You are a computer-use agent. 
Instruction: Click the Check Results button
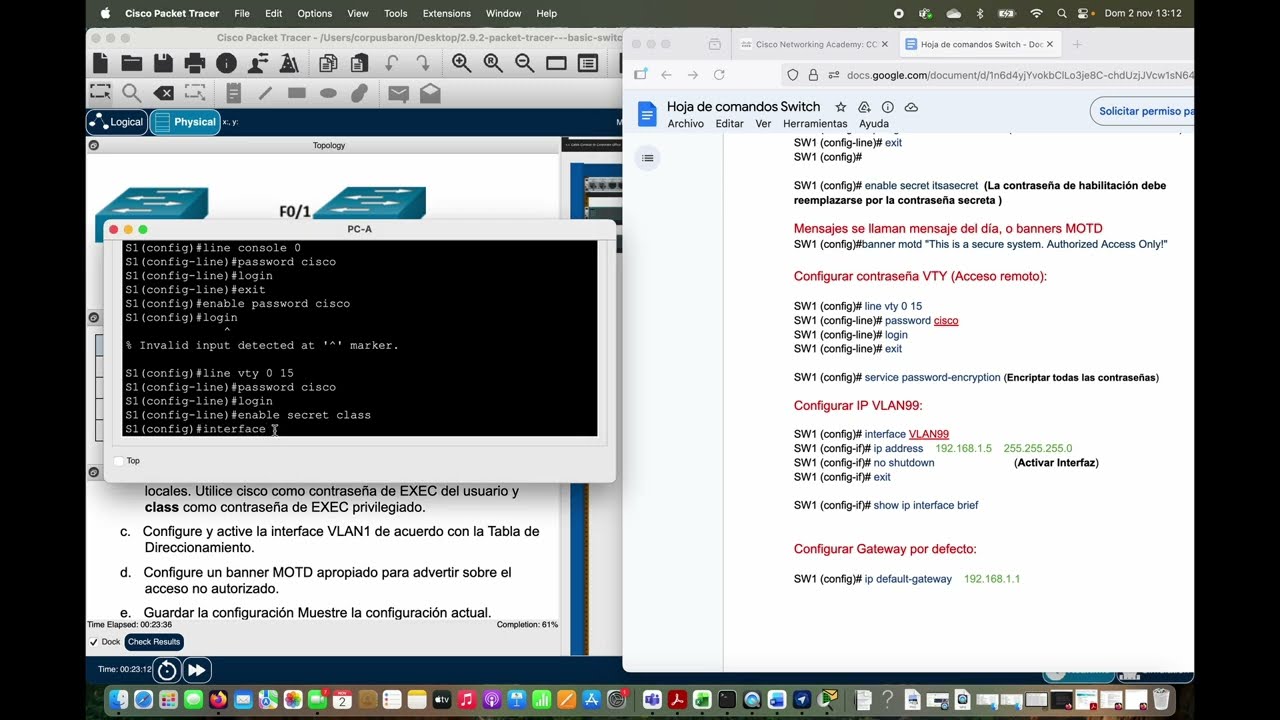click(x=154, y=642)
